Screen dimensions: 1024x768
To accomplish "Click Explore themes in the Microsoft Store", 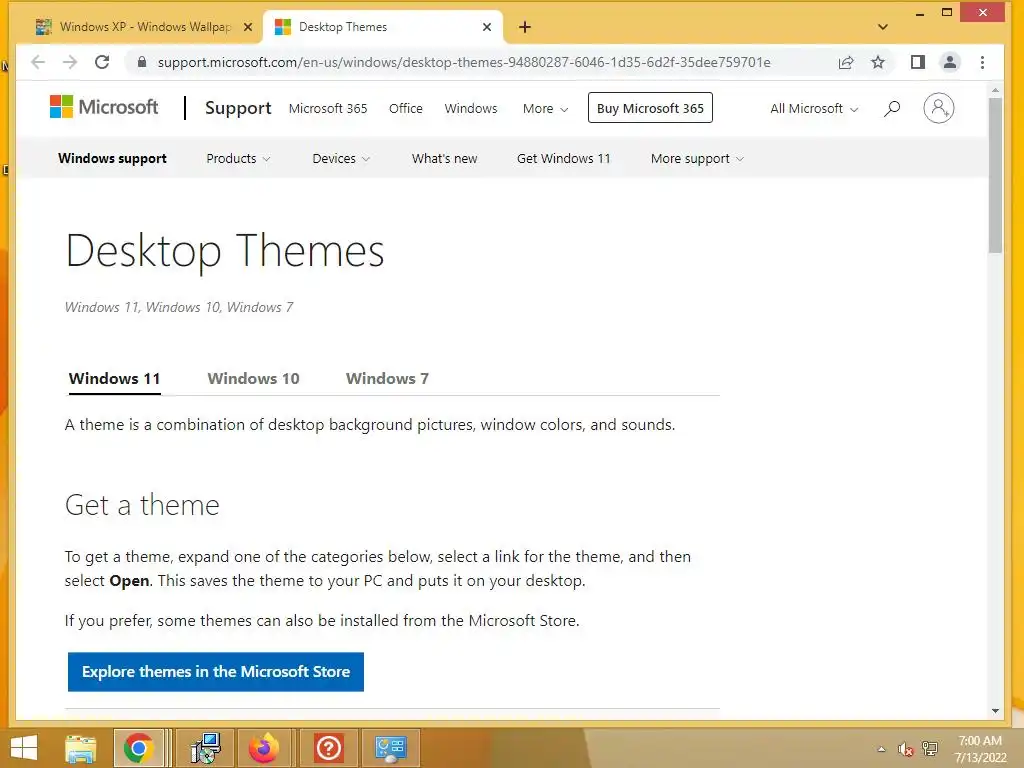I will pos(216,672).
